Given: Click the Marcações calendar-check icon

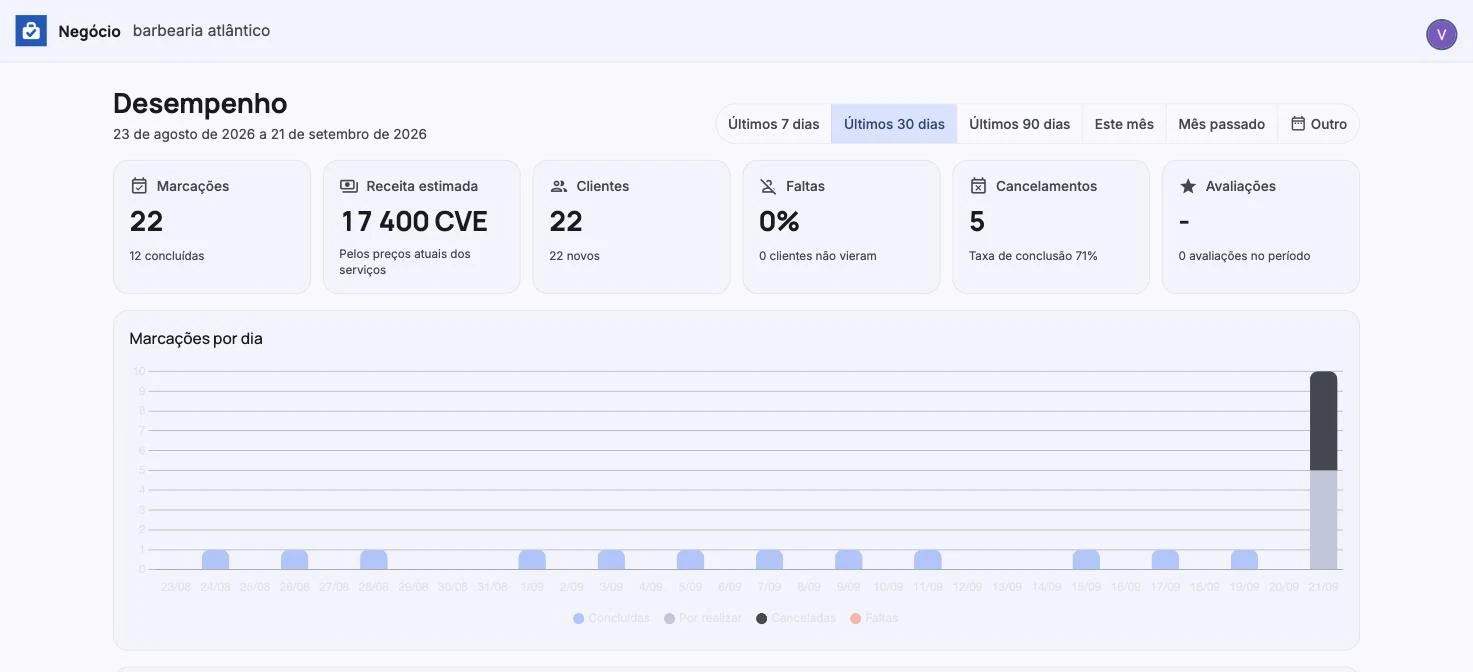Looking at the screenshot, I should pos(139,186).
